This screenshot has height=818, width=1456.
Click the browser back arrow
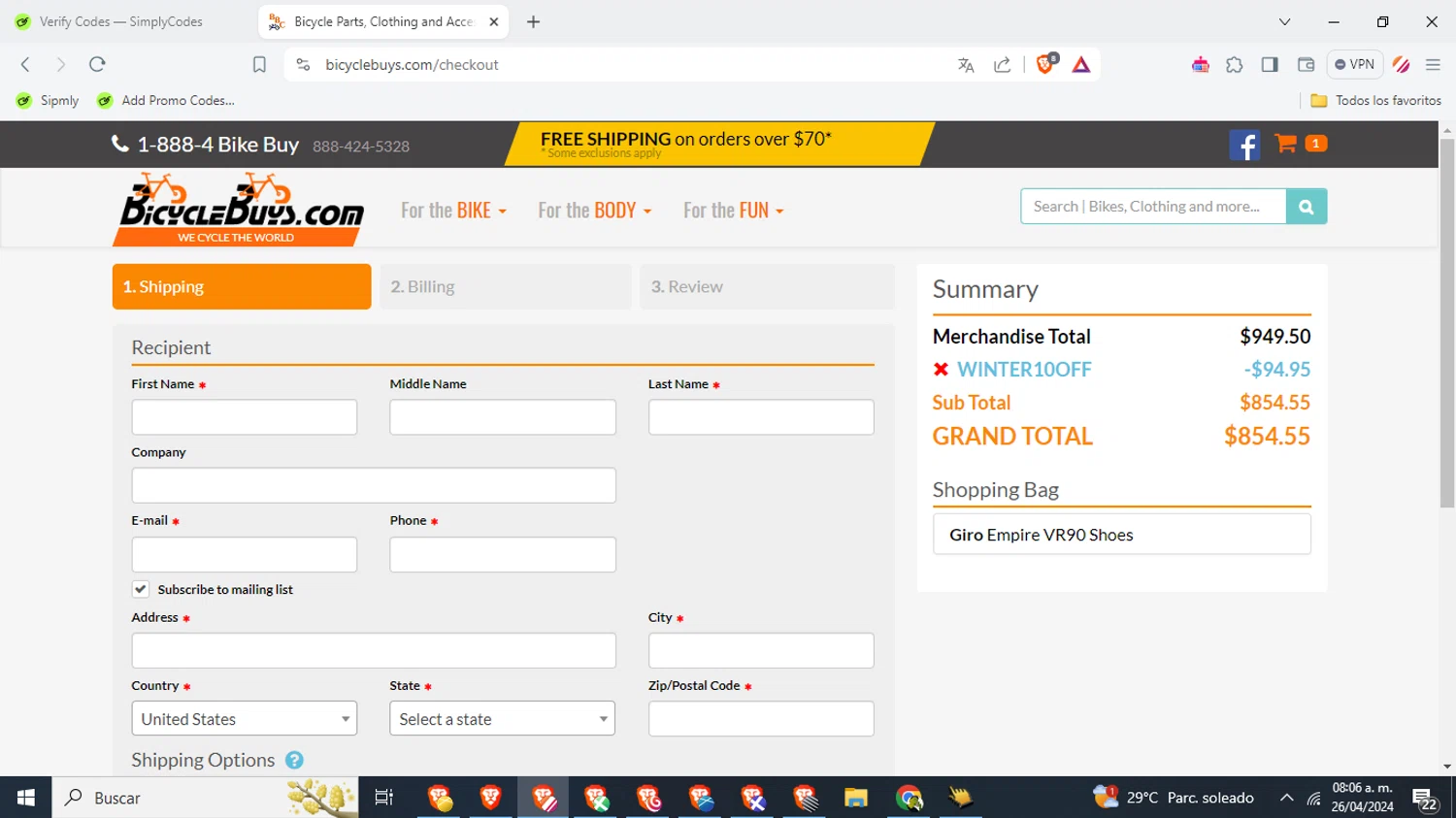pyautogui.click(x=26, y=65)
